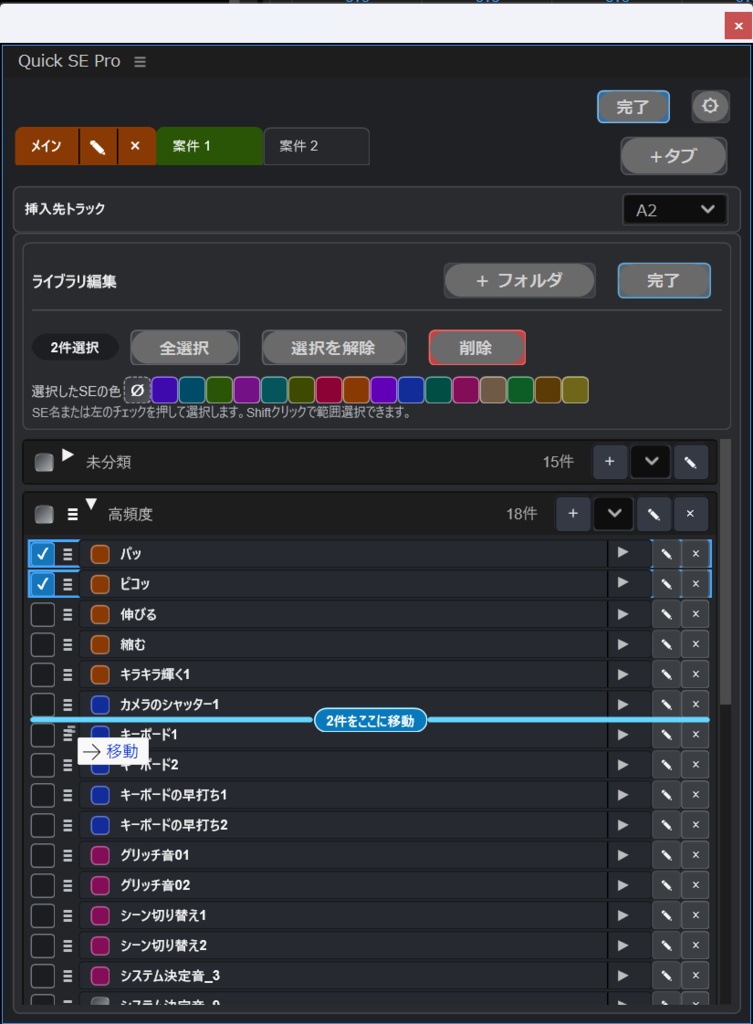Check the カメラのシャッター1 checkbox
The height and width of the screenshot is (1024, 753).
click(43, 704)
